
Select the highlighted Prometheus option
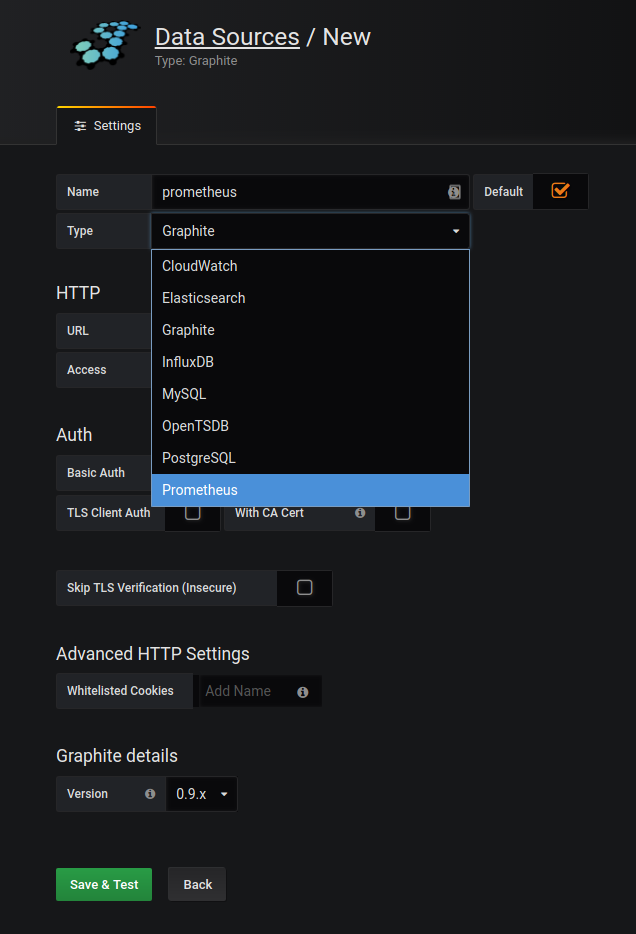coord(310,490)
